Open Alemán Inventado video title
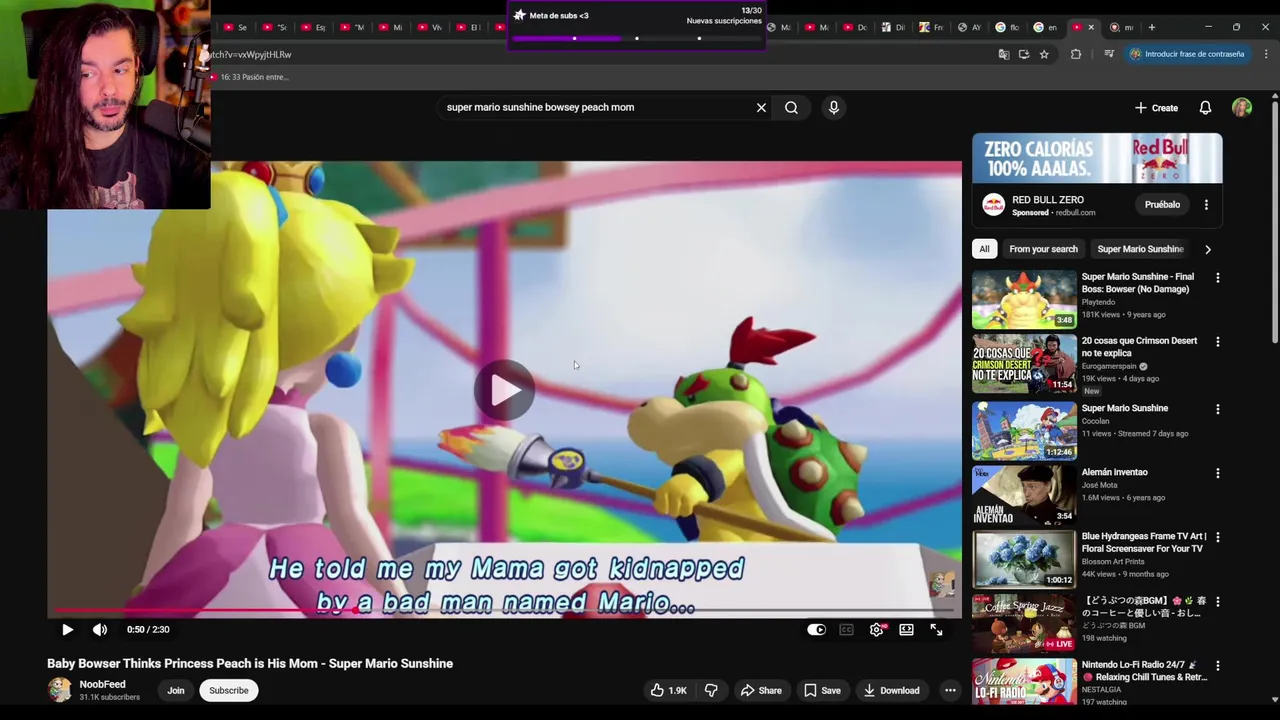The width and height of the screenshot is (1280, 720). click(x=1114, y=472)
